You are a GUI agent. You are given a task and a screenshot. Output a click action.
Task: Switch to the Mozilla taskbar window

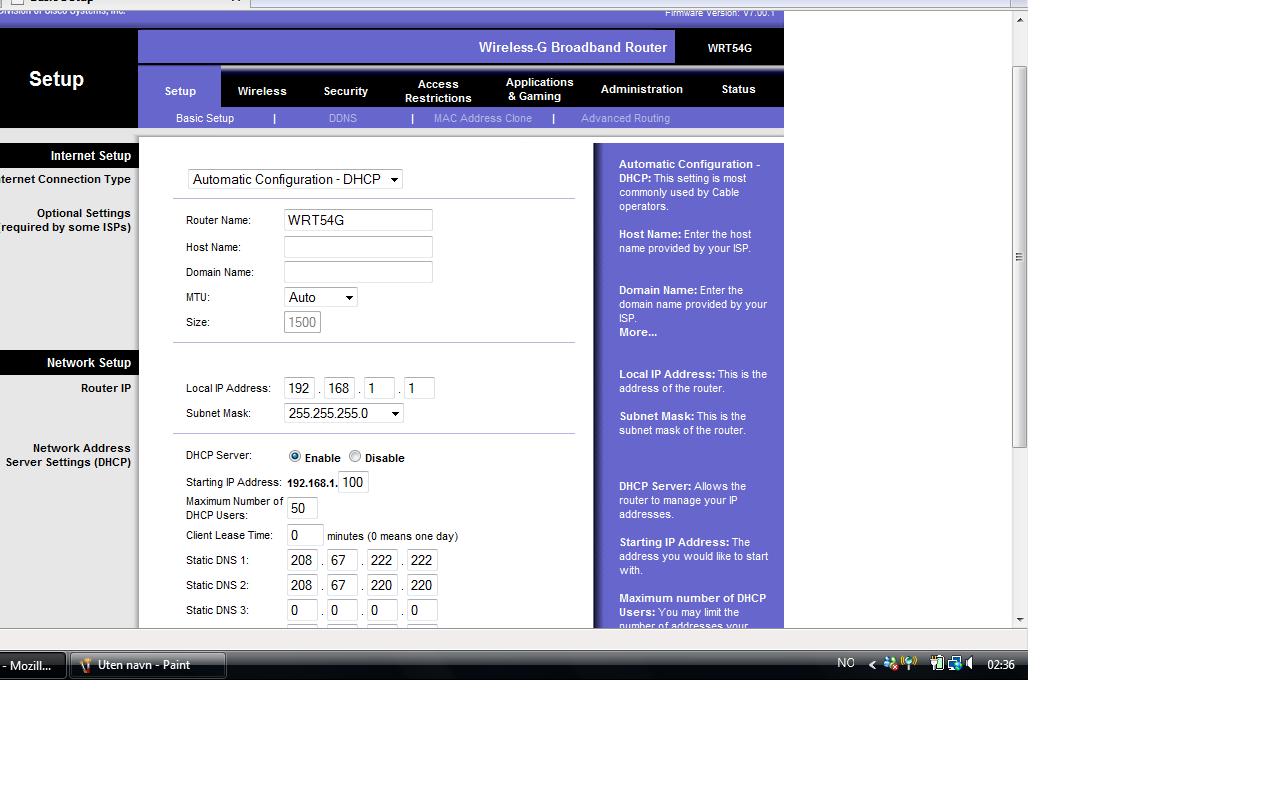point(32,665)
